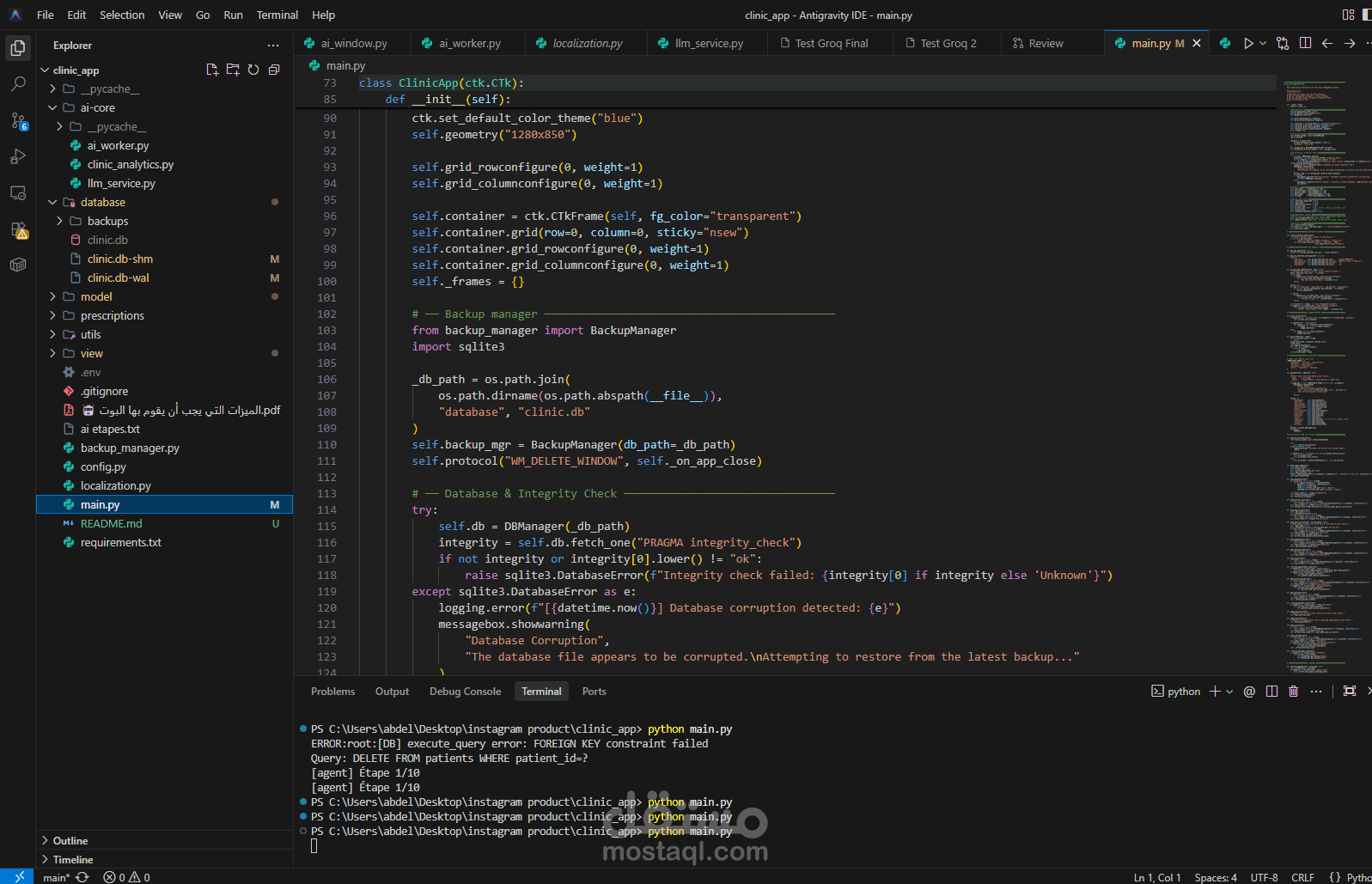
Task: Expand the model folder
Action: (52, 297)
